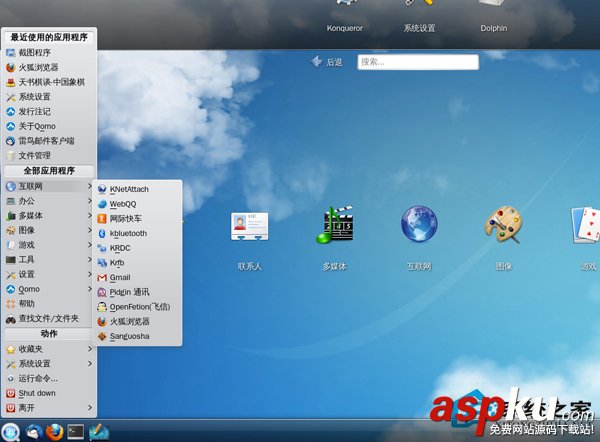Open 查找文件/文件夹 search tool

49,318
